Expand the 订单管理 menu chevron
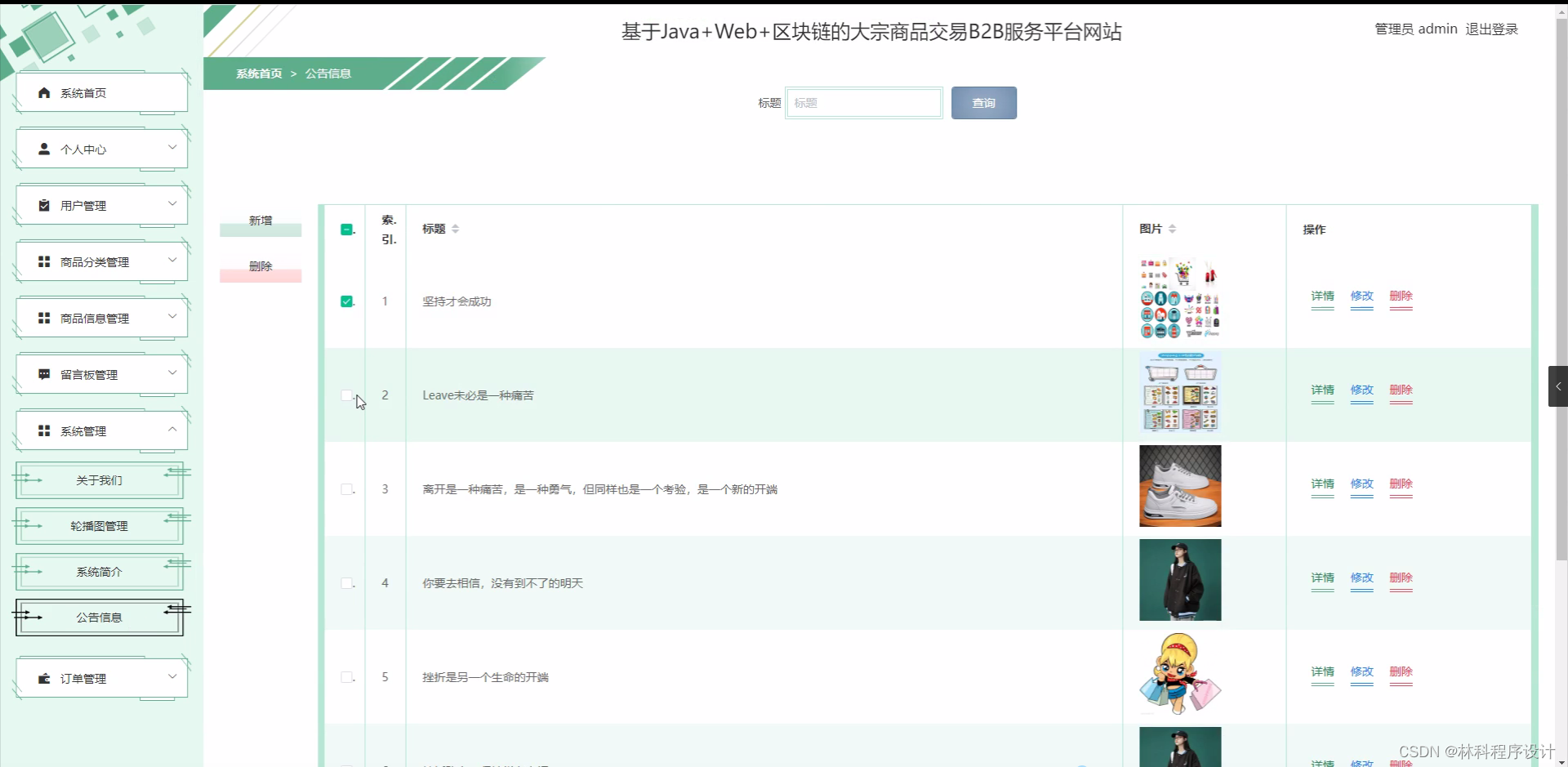The height and width of the screenshot is (767, 1568). coord(172,677)
